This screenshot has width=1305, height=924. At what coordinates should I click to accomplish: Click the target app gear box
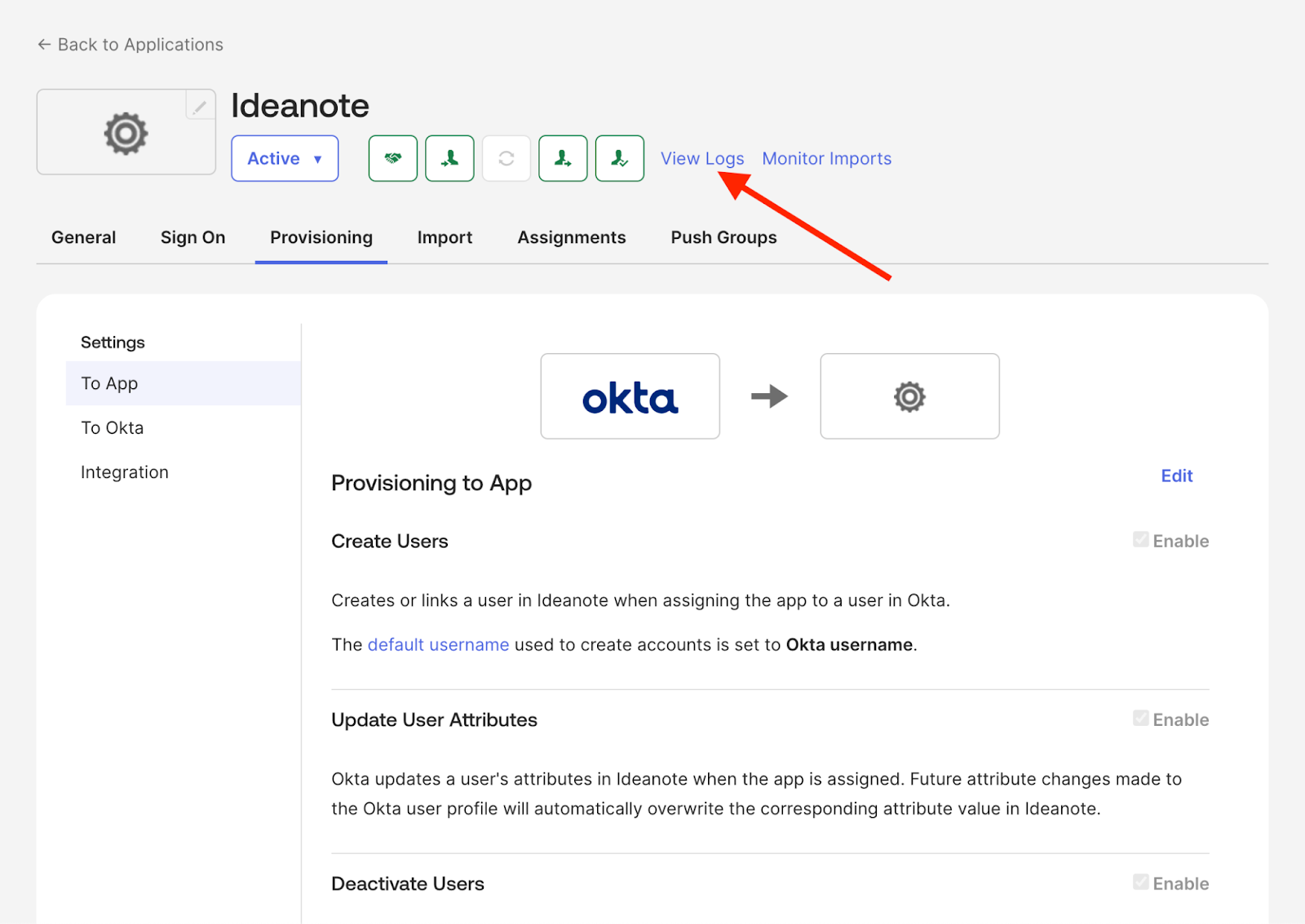tap(909, 396)
